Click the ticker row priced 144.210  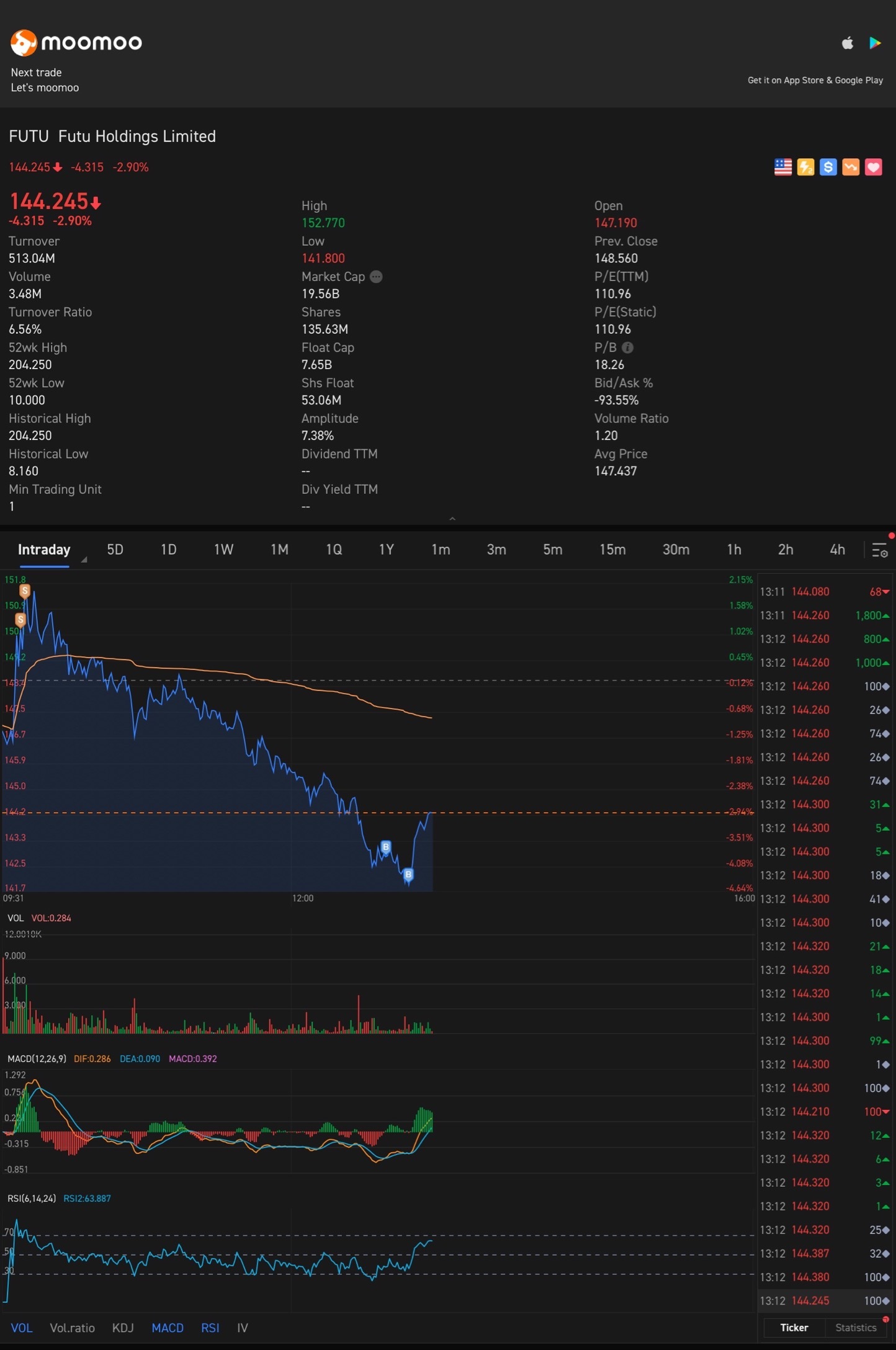825,1111
